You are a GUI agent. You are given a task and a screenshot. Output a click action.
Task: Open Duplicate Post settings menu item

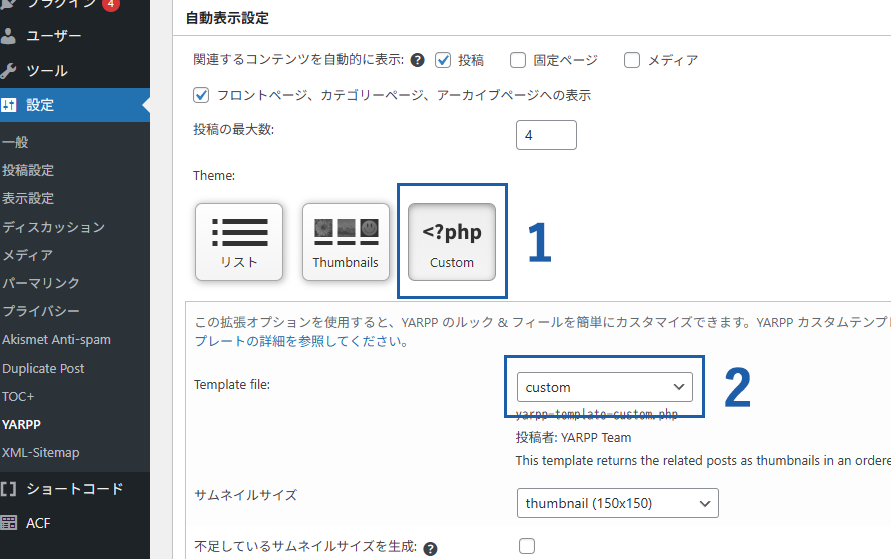point(43,368)
